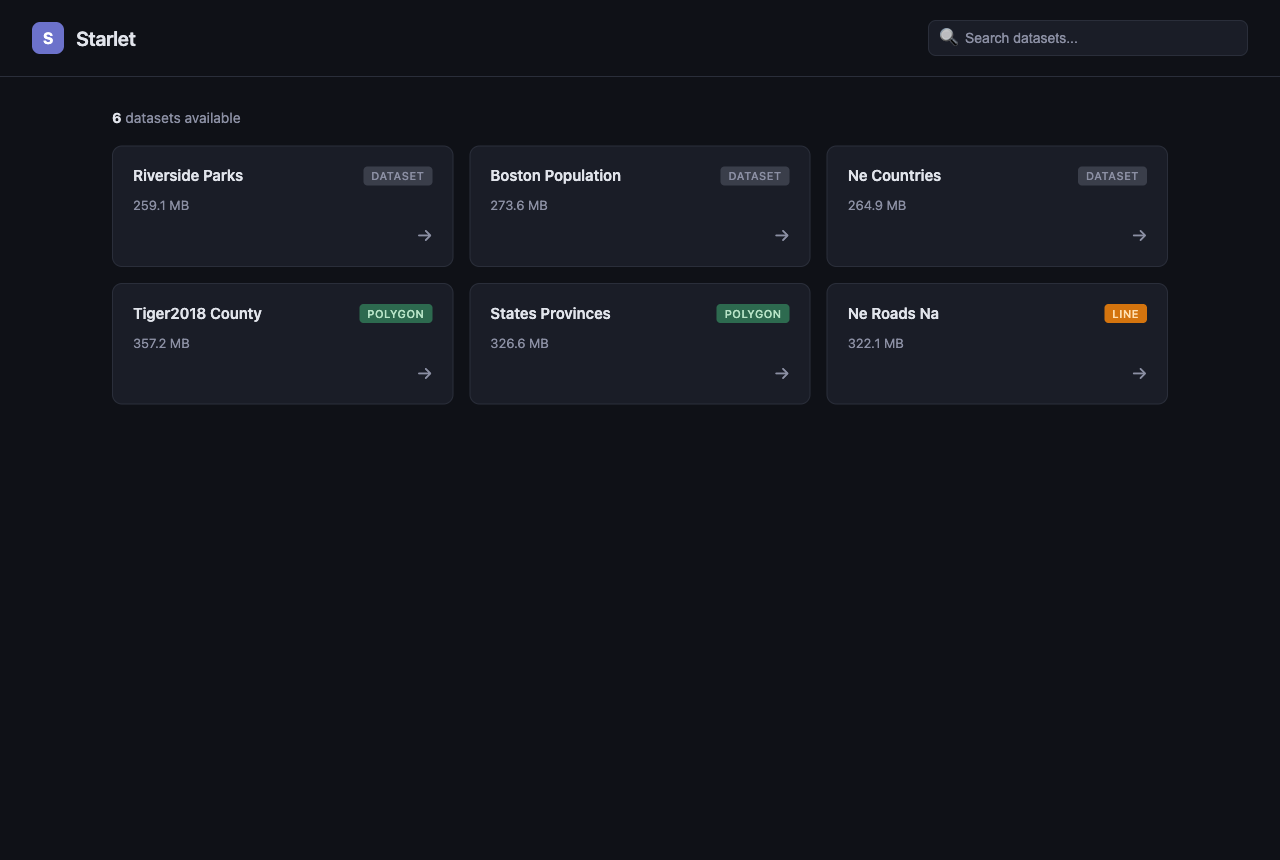This screenshot has width=1280, height=860.
Task: Click the POLYGON badge on States Provinces
Action: [x=753, y=314]
